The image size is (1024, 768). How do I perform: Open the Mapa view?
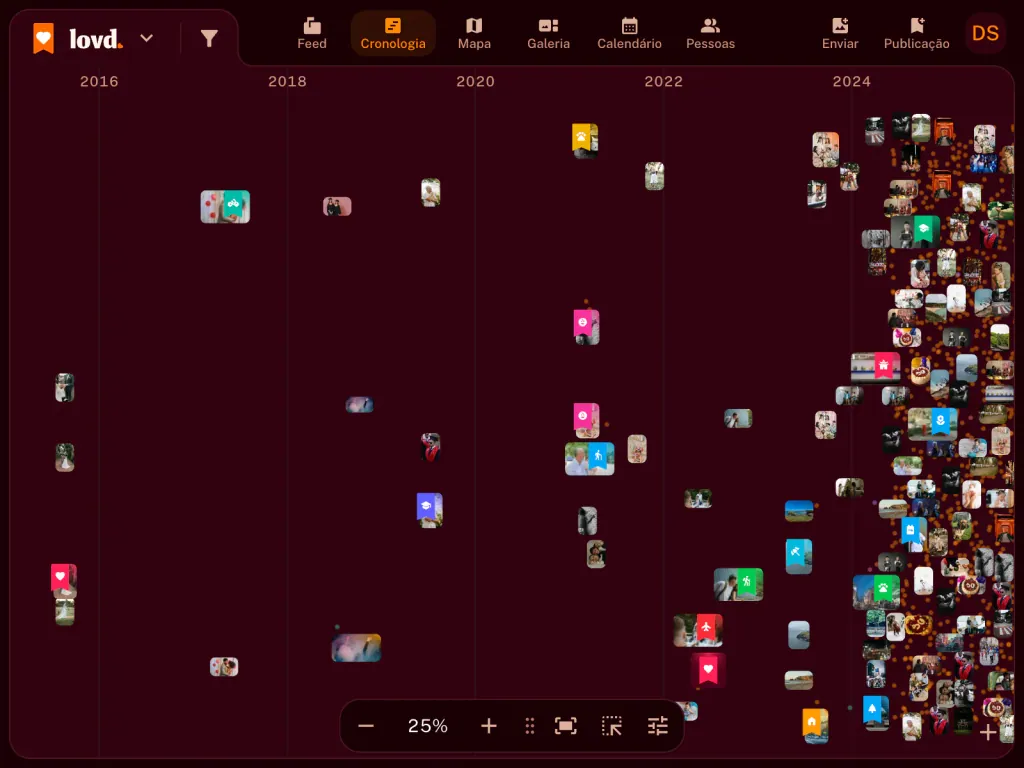tap(474, 34)
